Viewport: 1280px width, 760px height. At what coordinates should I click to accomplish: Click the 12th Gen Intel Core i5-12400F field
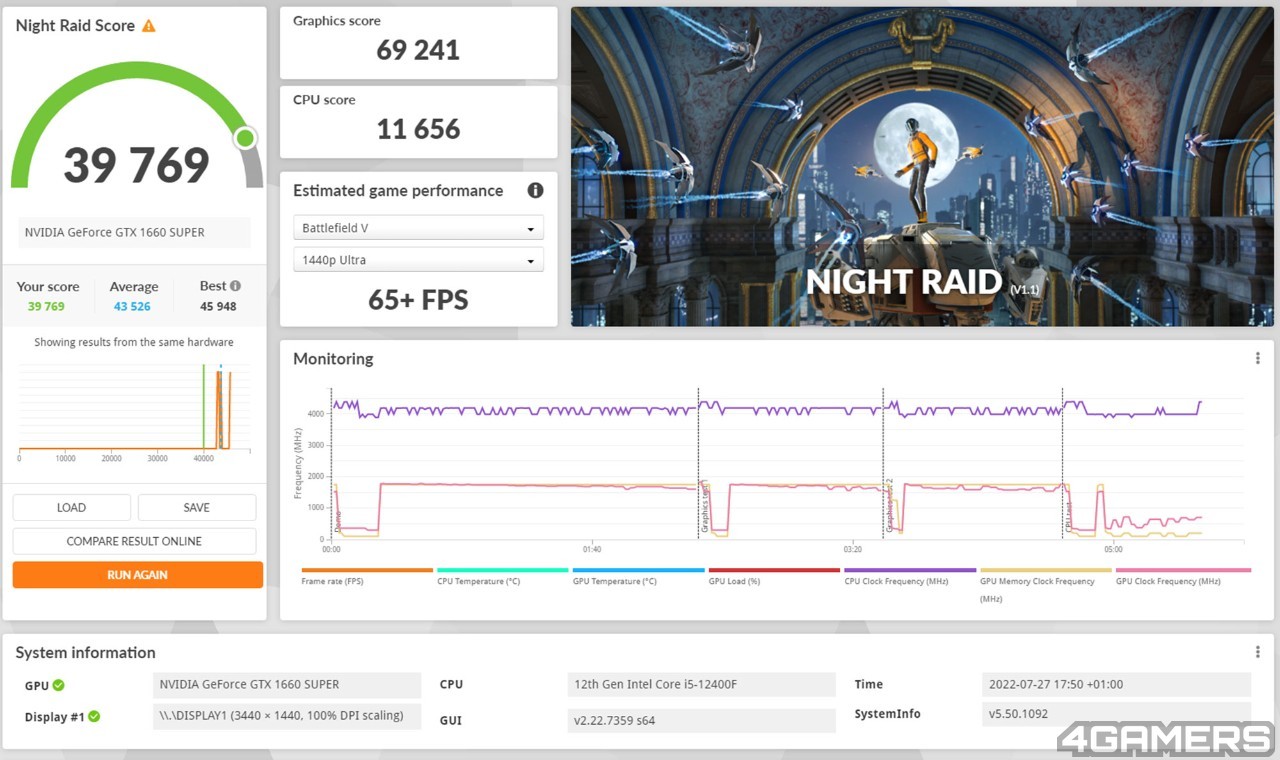[701, 685]
